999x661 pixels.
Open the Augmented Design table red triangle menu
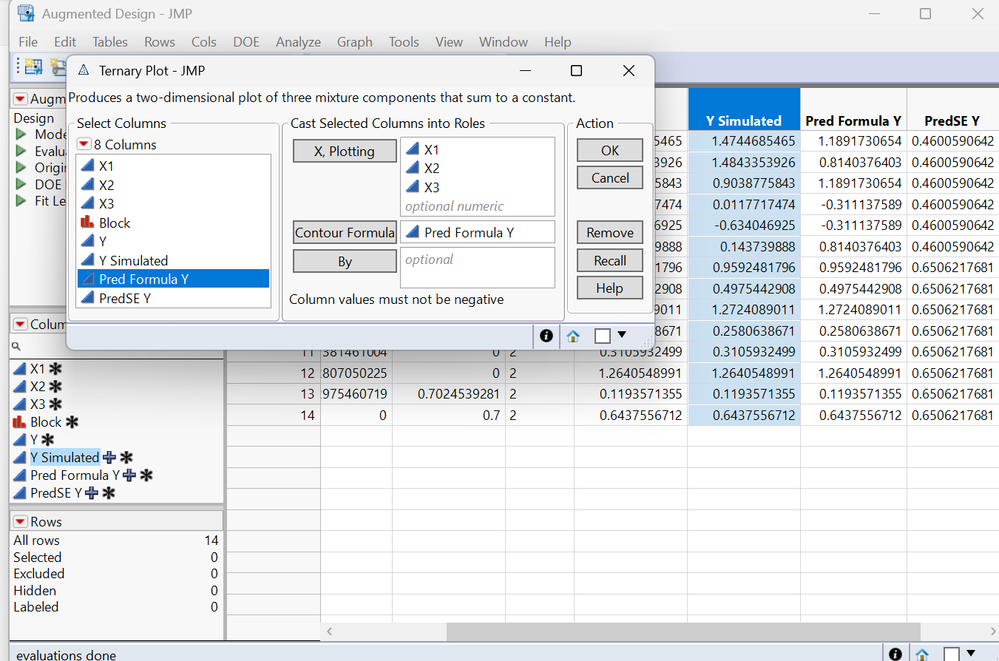click(x=20, y=99)
